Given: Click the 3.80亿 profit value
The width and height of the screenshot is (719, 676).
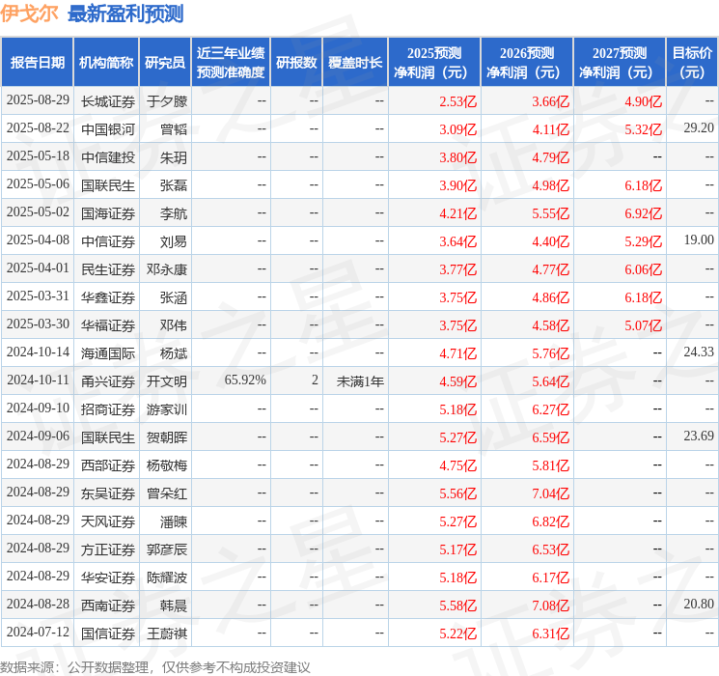Looking at the screenshot, I should coord(458,157).
